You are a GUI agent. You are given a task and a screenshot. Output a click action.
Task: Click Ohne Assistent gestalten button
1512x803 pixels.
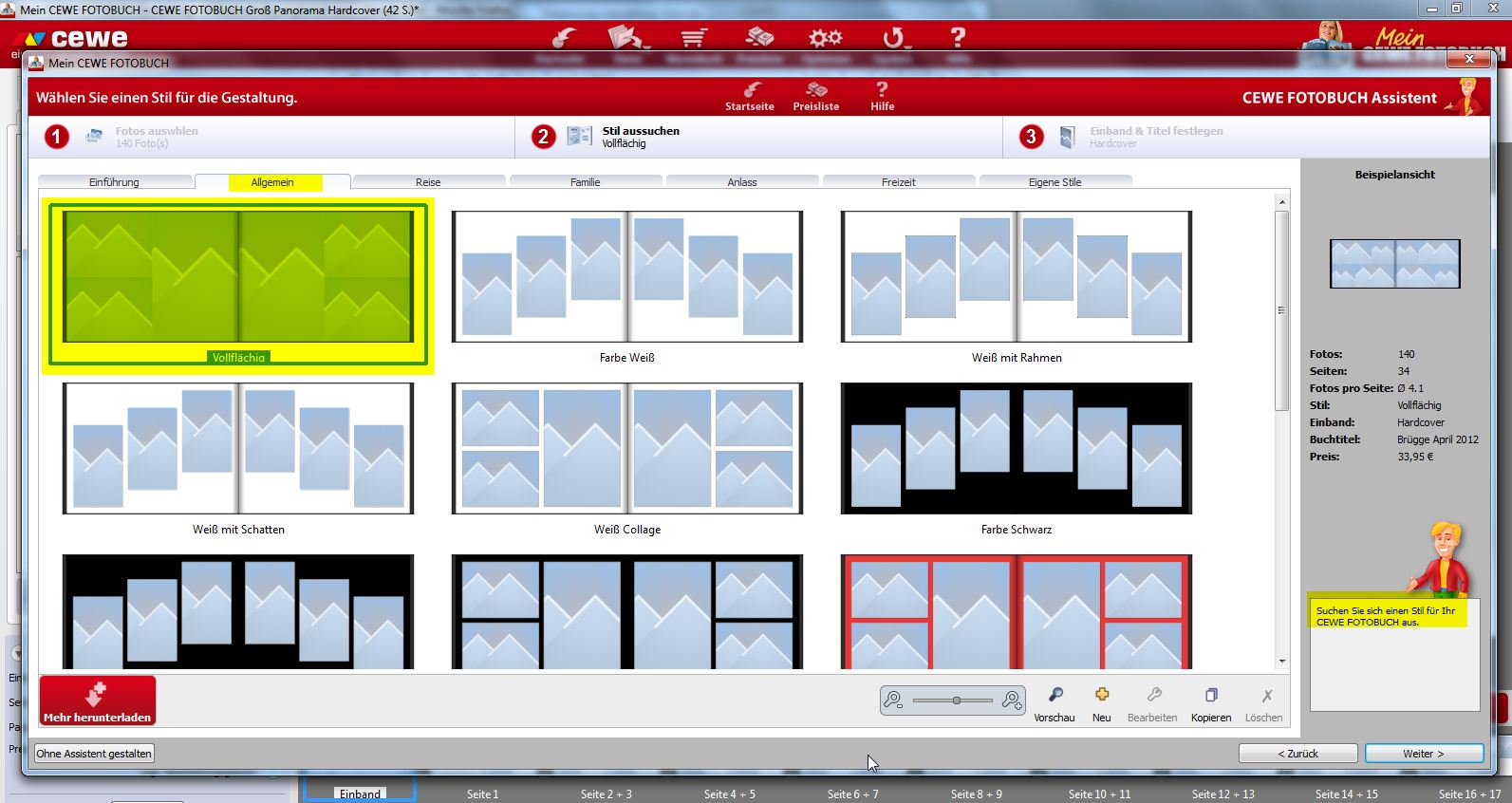point(94,754)
